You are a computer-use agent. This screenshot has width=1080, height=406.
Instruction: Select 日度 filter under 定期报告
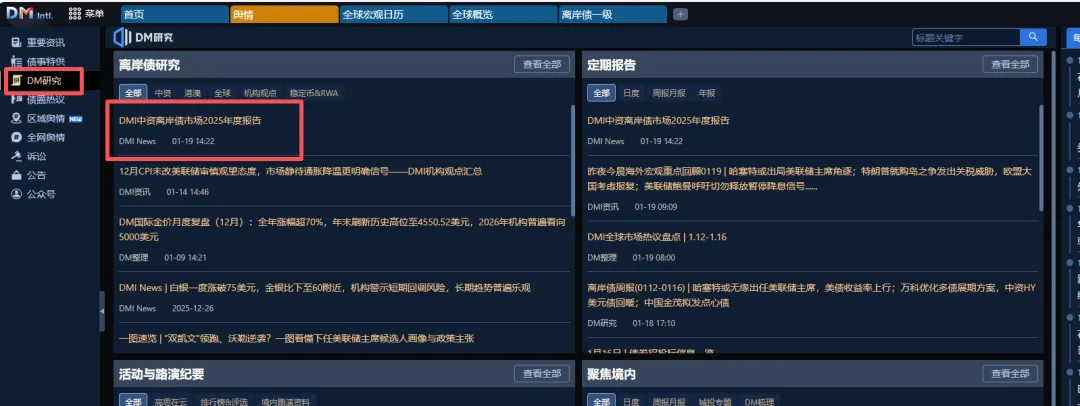632,93
